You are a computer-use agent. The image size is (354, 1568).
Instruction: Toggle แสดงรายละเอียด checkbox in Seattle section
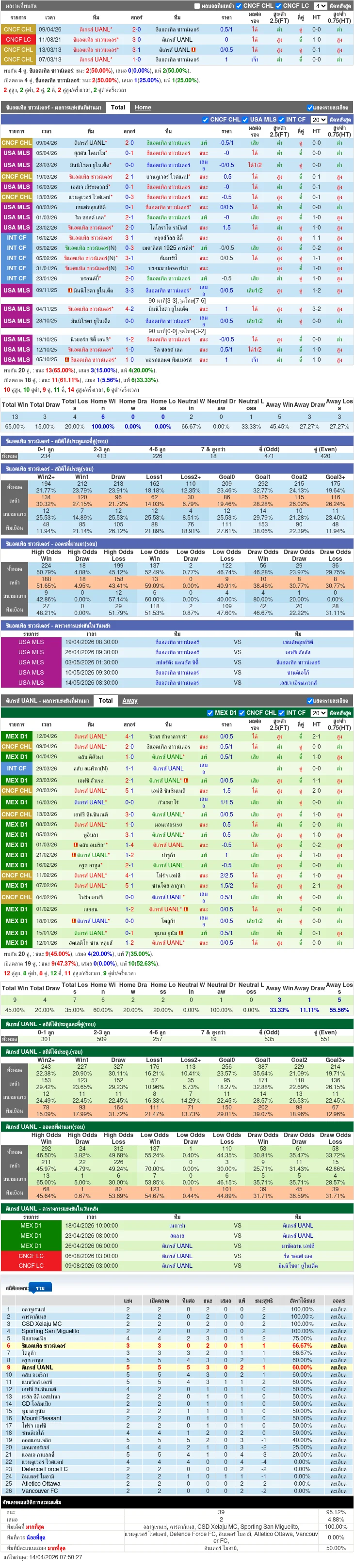pyautogui.click(x=309, y=108)
